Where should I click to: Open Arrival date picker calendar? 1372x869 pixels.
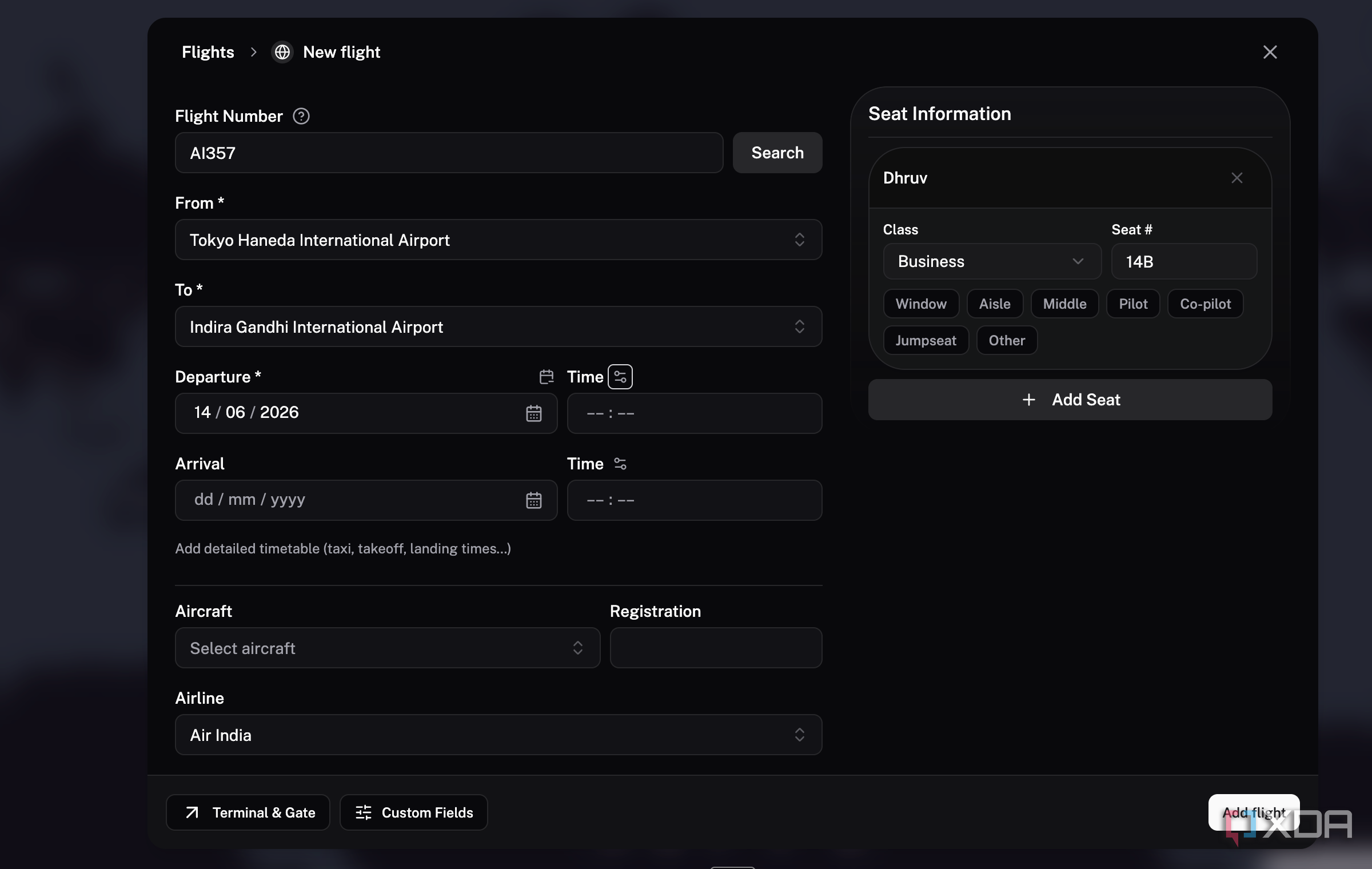533,500
